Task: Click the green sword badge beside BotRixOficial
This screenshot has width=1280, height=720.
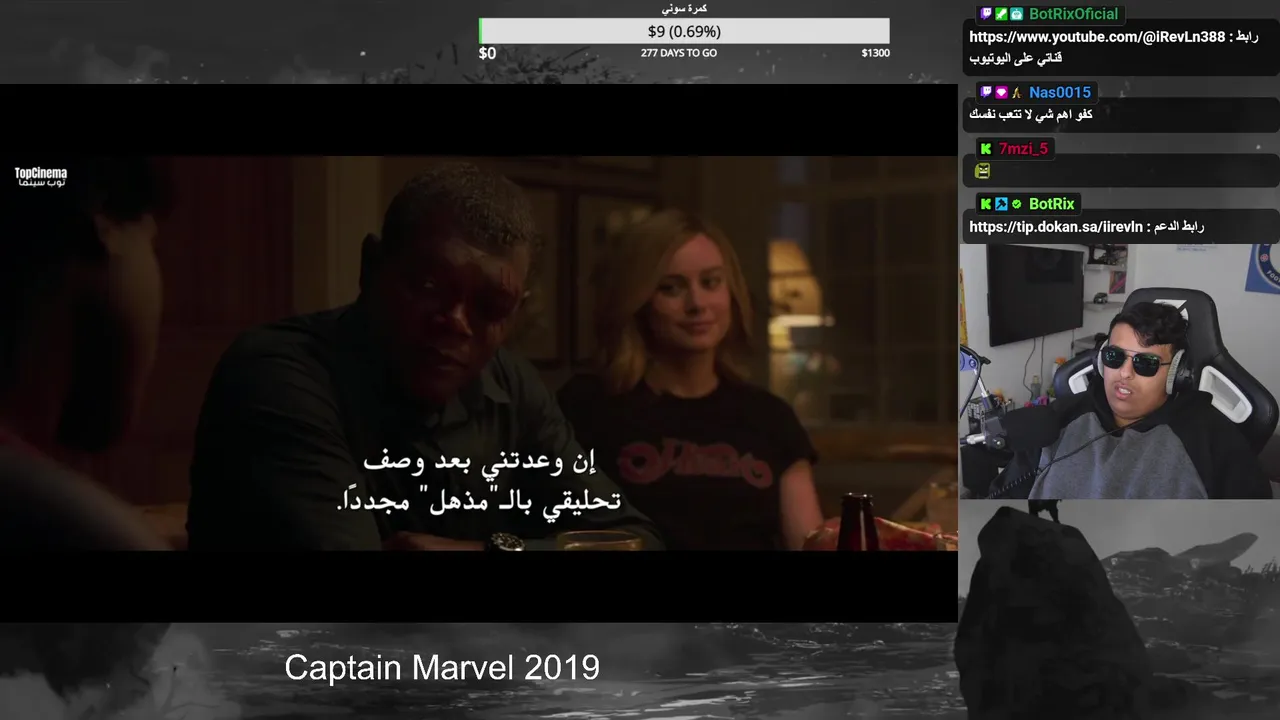Action: pos(1001,14)
